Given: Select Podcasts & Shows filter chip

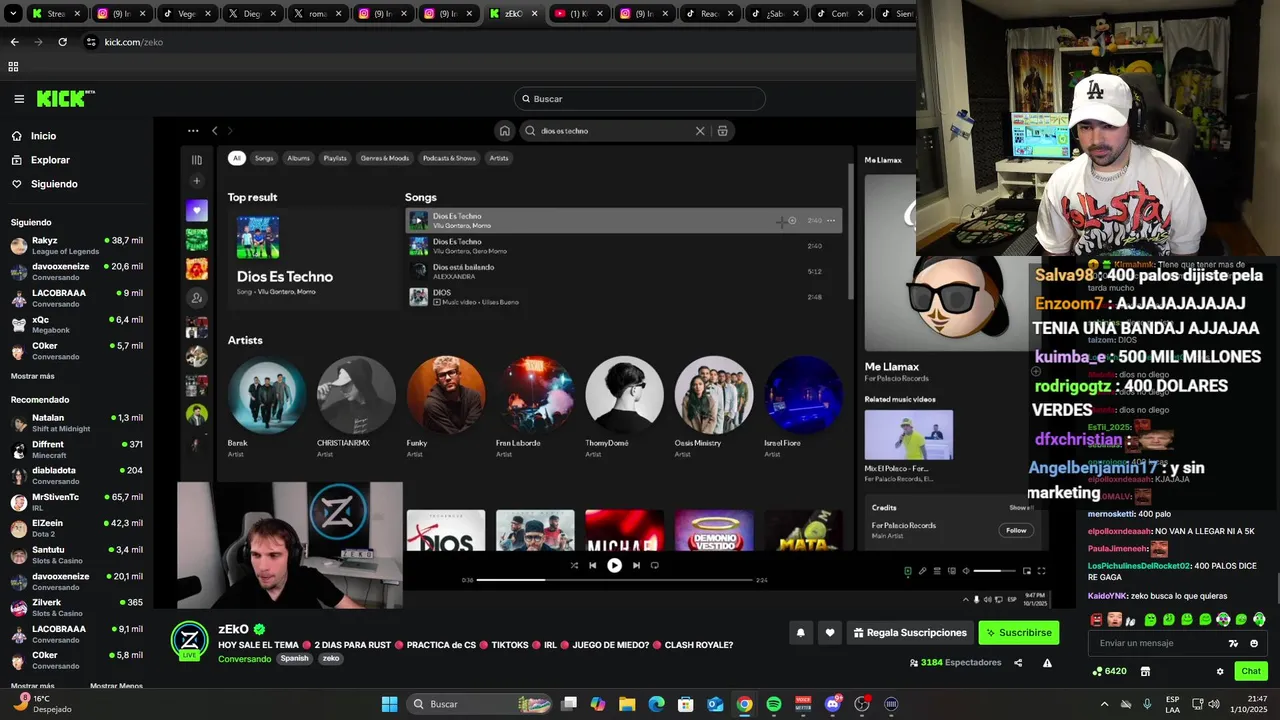Looking at the screenshot, I should [449, 158].
